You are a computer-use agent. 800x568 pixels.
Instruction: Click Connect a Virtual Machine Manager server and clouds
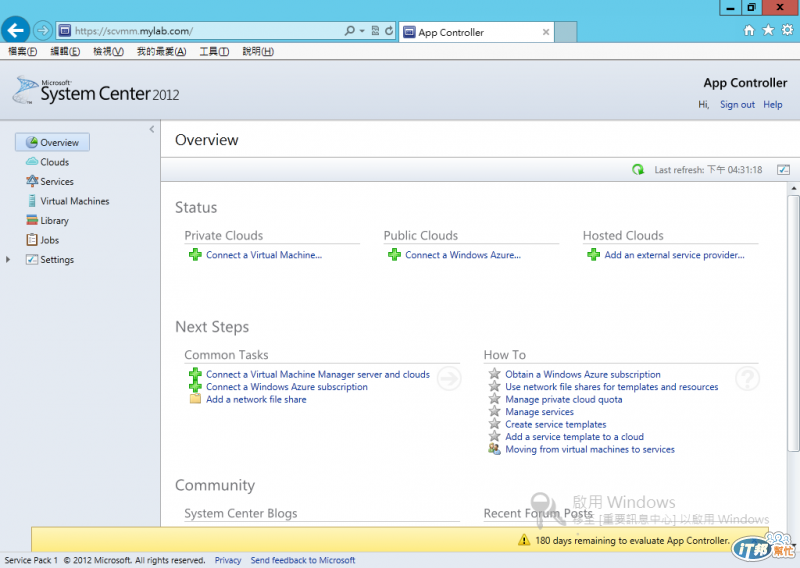tap(318, 374)
